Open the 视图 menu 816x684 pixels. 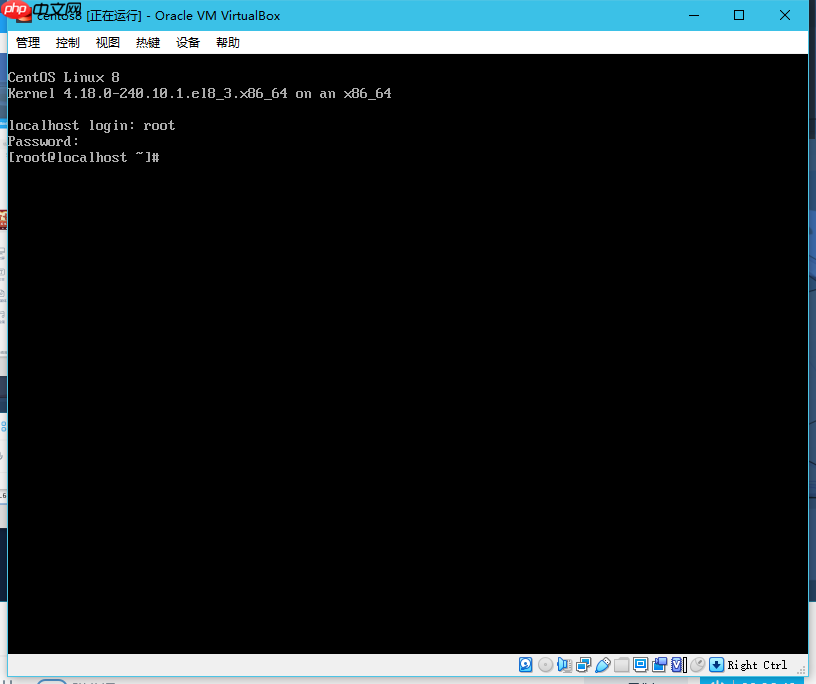[x=107, y=42]
